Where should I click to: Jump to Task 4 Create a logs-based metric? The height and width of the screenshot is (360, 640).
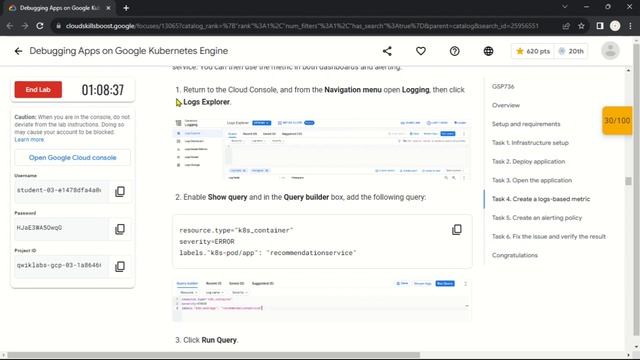(x=541, y=199)
